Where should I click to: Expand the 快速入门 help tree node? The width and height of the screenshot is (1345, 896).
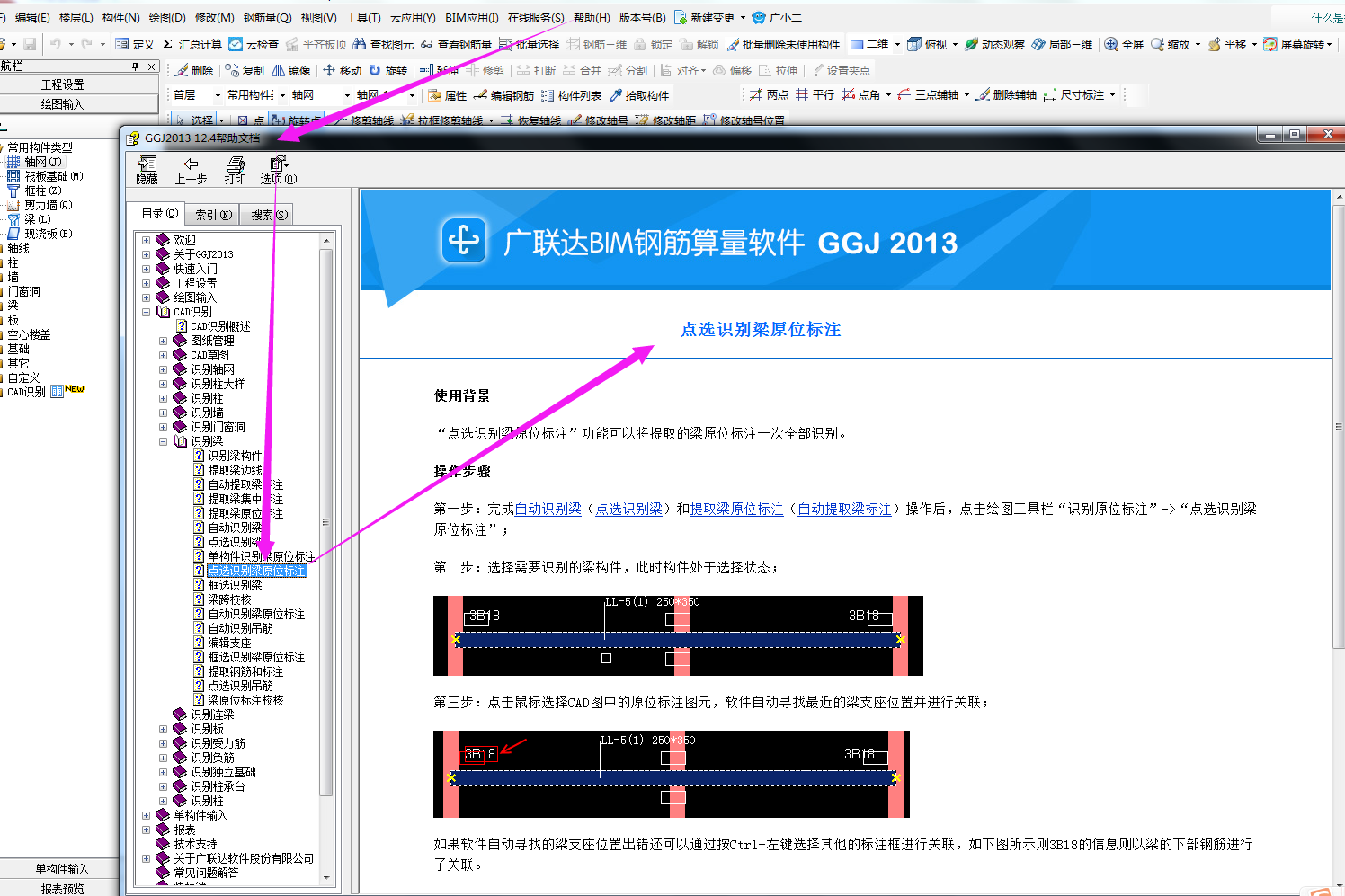pyautogui.click(x=147, y=269)
